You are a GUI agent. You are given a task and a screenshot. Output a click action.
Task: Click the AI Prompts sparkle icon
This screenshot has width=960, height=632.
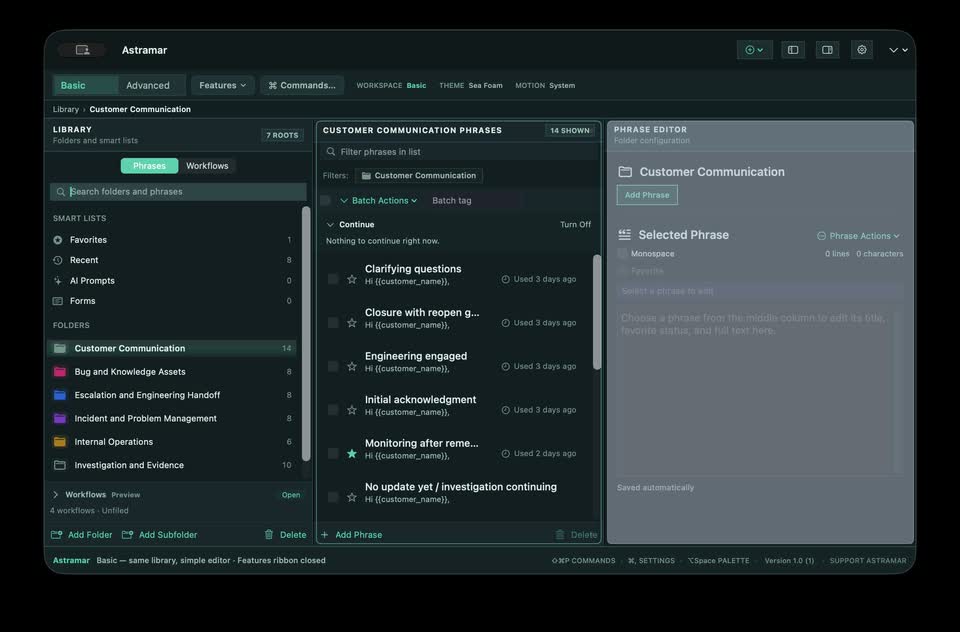(x=58, y=280)
